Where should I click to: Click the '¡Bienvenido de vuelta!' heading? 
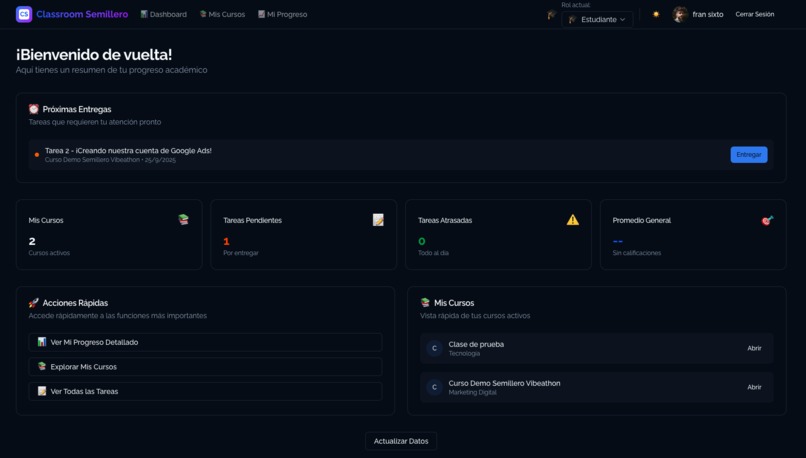tap(94, 54)
